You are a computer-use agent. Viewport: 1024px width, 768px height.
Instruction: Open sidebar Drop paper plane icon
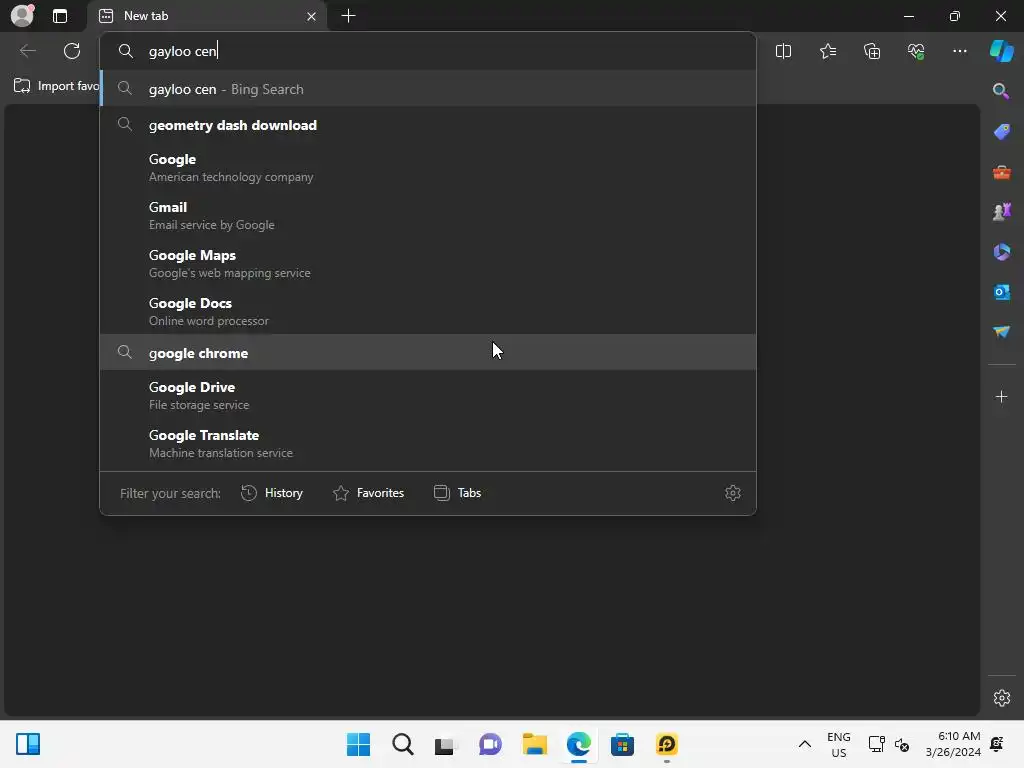[1001, 332]
